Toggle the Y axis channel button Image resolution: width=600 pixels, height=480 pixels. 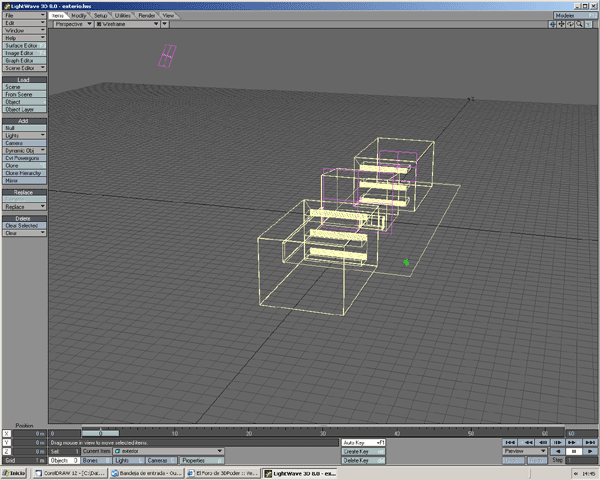pyautogui.click(x=7, y=442)
